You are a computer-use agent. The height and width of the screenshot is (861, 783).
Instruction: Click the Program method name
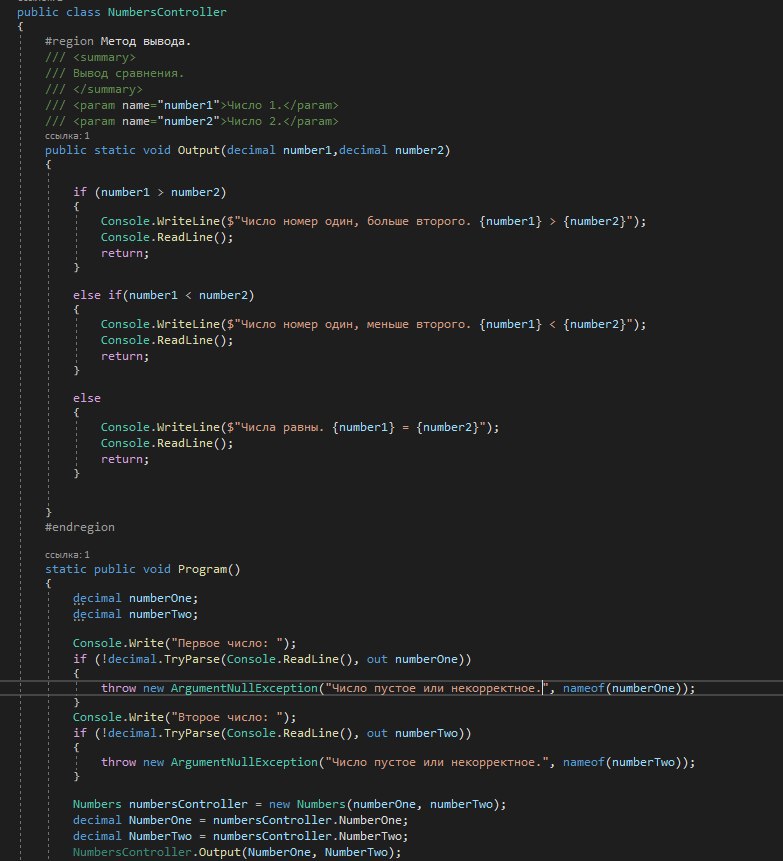tap(202, 569)
